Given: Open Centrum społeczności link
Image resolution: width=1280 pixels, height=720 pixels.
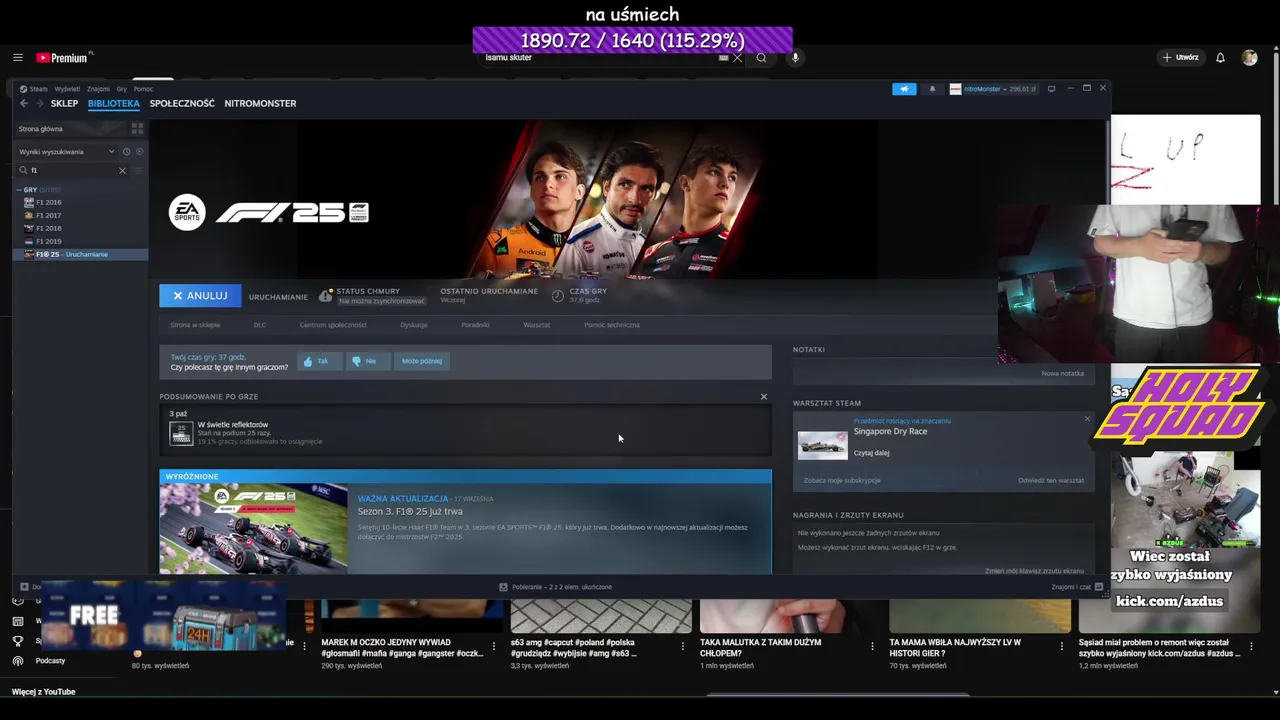Looking at the screenshot, I should pos(333,325).
